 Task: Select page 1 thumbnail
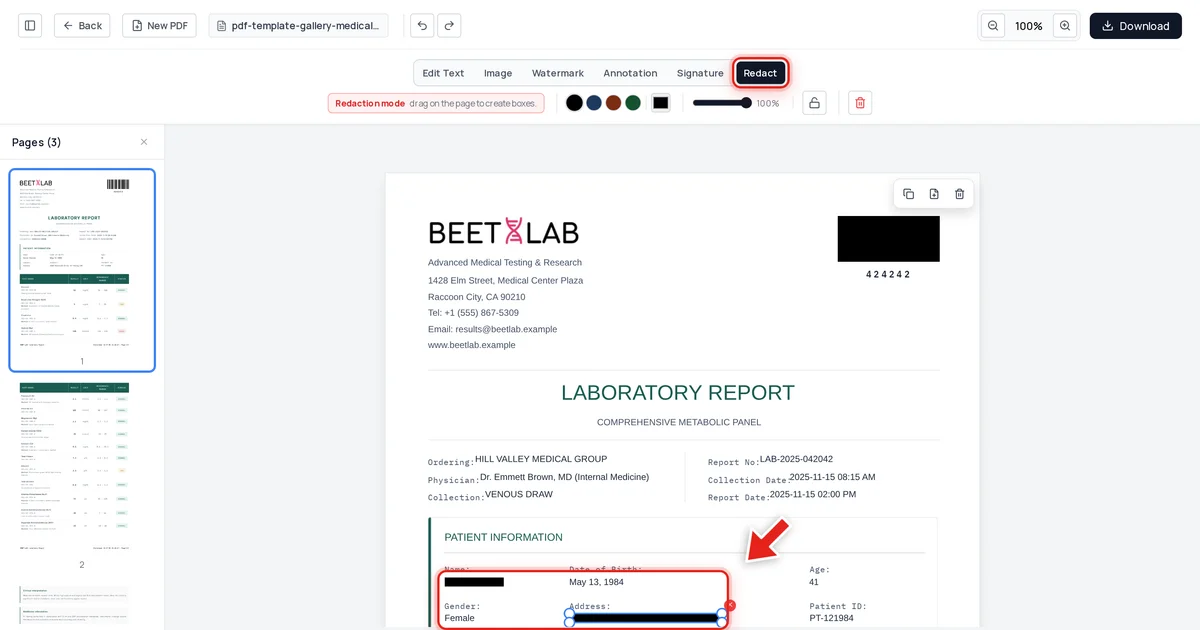82,270
